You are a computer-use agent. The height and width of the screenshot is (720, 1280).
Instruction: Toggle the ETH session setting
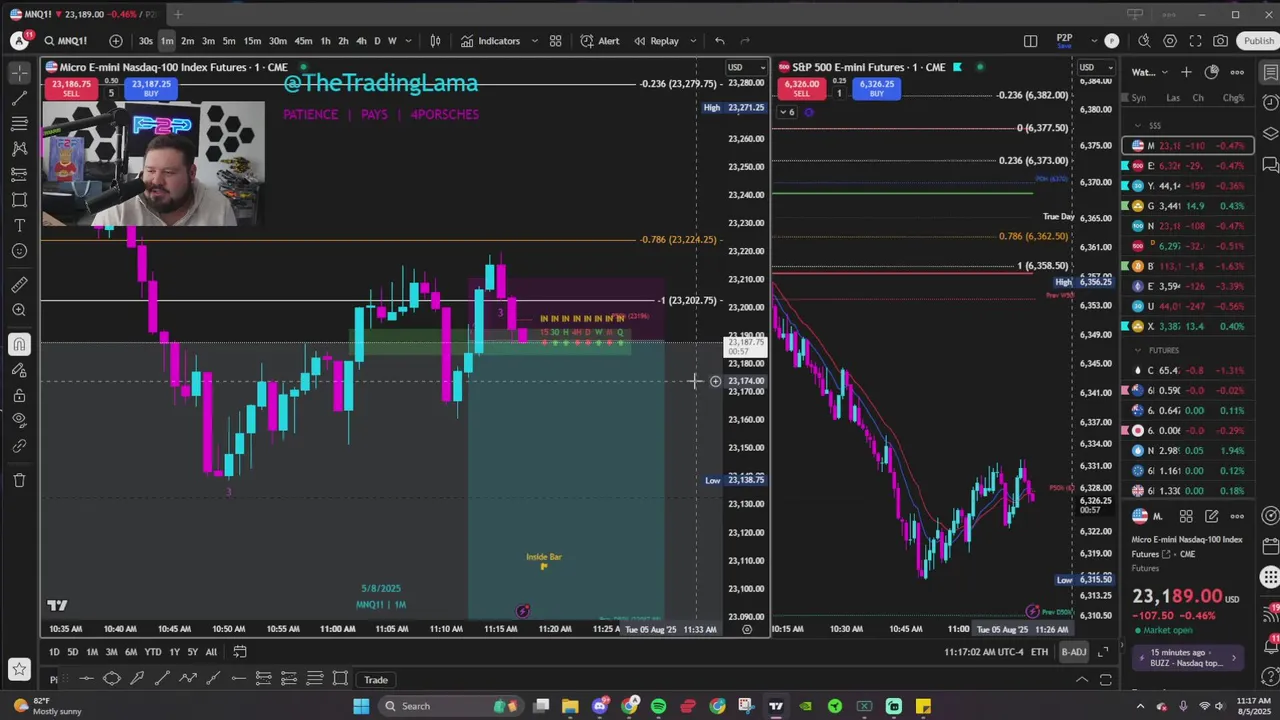coord(1040,652)
